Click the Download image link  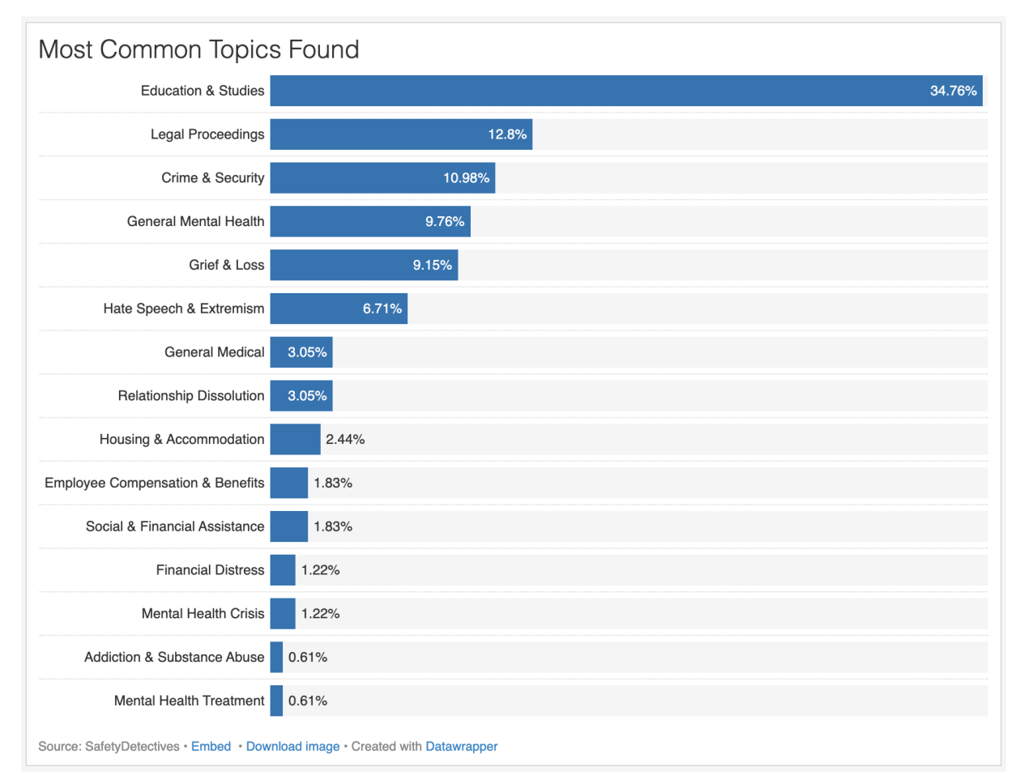click(293, 746)
